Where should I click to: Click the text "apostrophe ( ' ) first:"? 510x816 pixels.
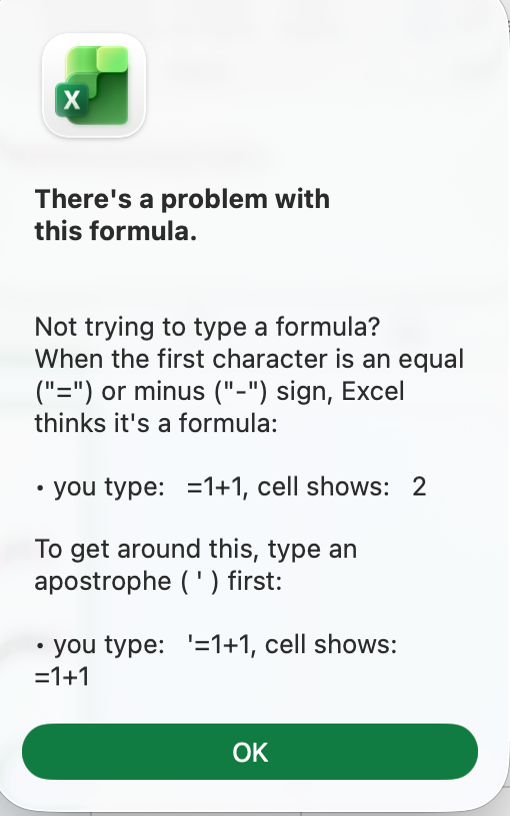tap(158, 581)
